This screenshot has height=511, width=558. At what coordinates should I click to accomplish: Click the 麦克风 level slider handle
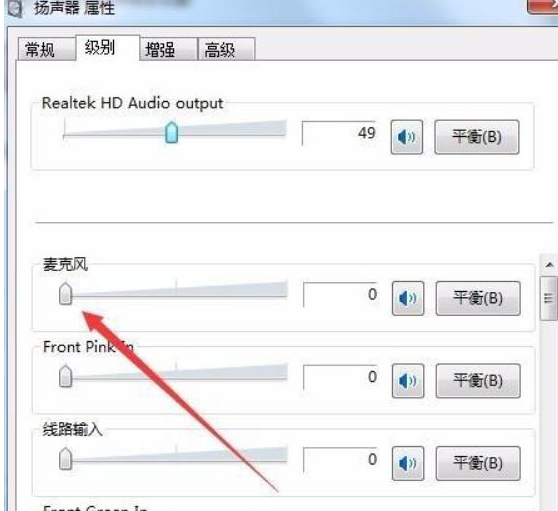point(65,294)
